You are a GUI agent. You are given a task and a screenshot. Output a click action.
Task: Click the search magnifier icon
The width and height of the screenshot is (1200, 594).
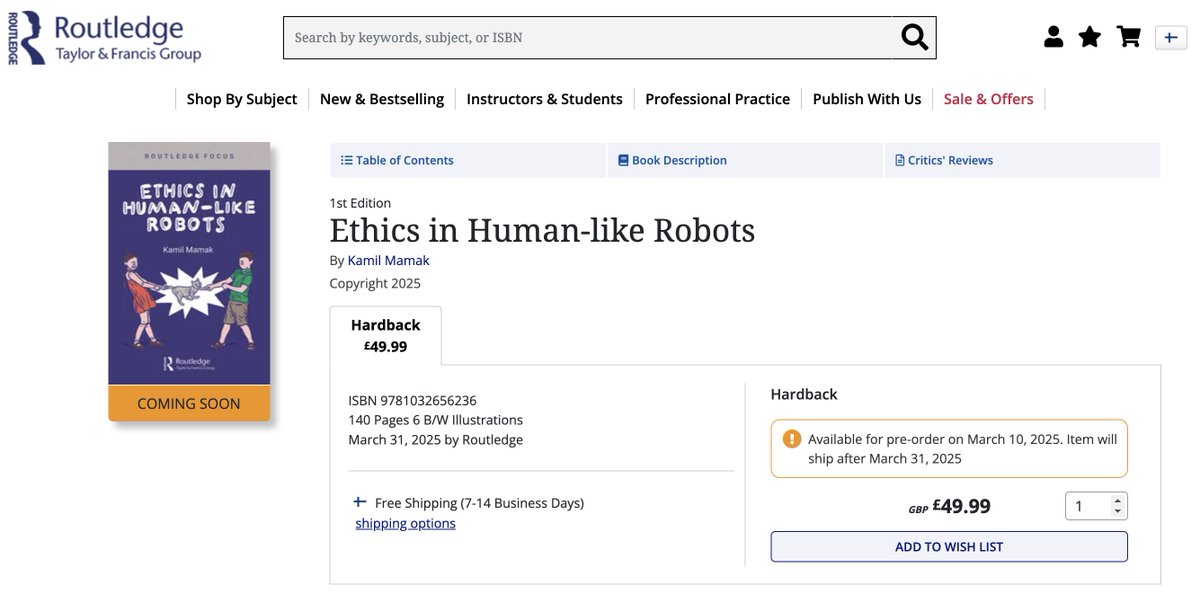click(x=913, y=36)
